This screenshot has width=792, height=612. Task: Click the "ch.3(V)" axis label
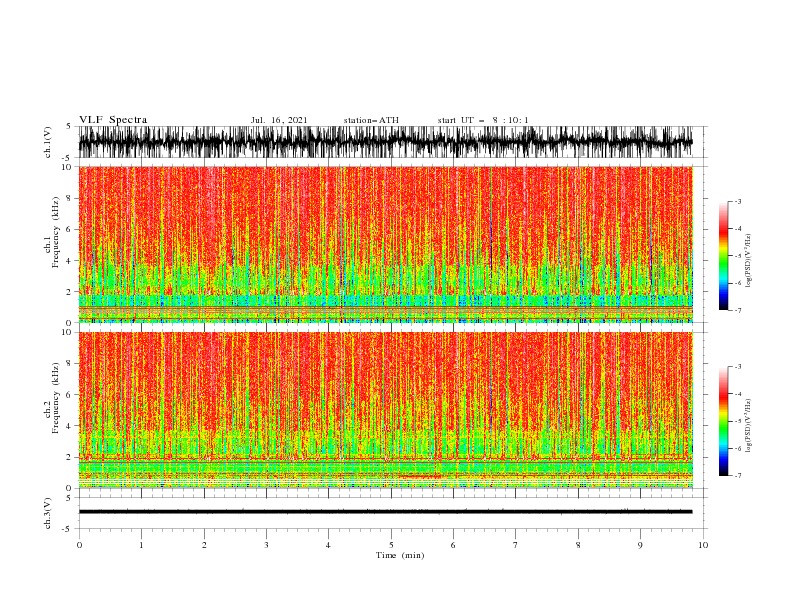[x=48, y=513]
